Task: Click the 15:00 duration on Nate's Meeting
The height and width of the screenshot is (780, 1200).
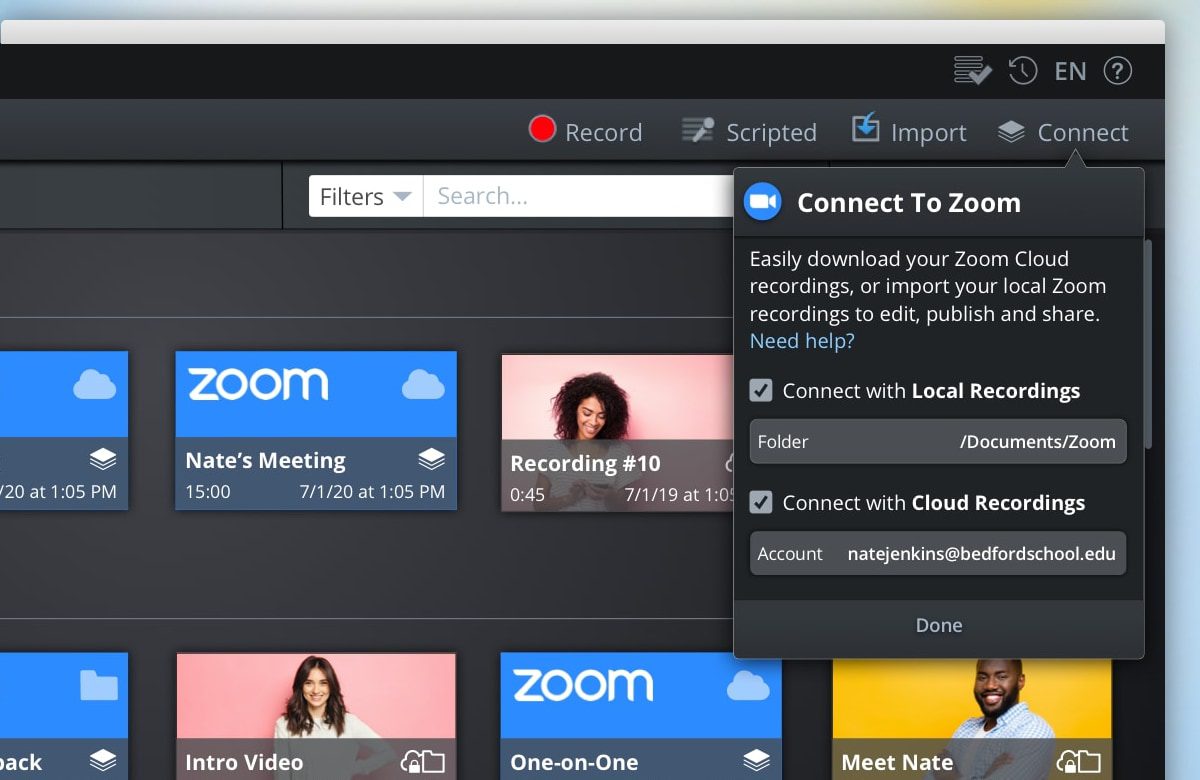Action: 208,492
